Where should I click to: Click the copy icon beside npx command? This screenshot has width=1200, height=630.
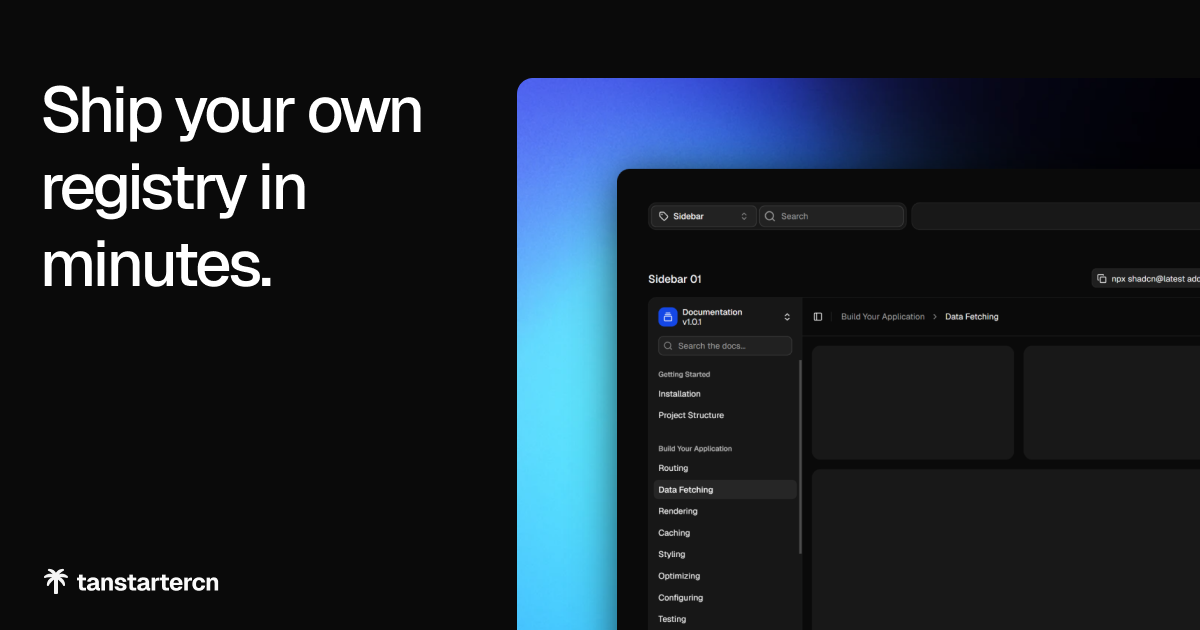(1102, 279)
